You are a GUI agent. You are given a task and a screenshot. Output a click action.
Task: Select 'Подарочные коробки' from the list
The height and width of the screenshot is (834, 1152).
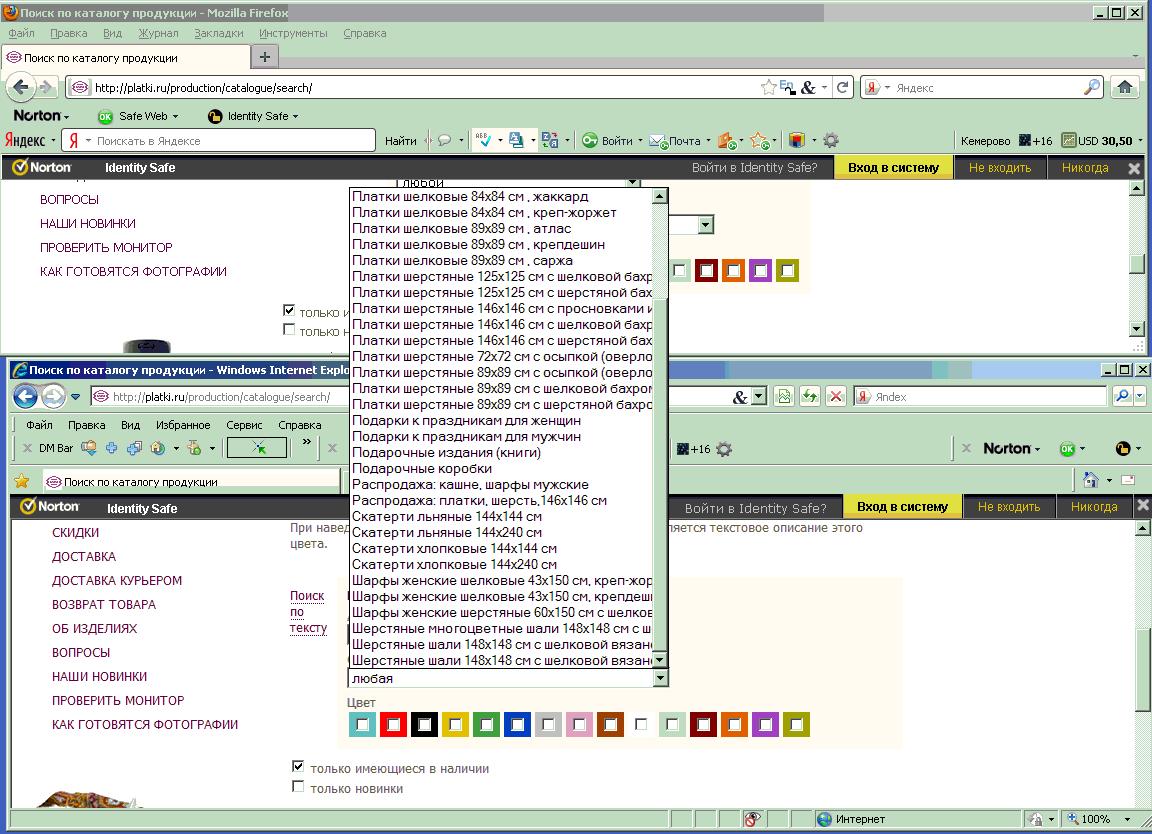[422, 468]
